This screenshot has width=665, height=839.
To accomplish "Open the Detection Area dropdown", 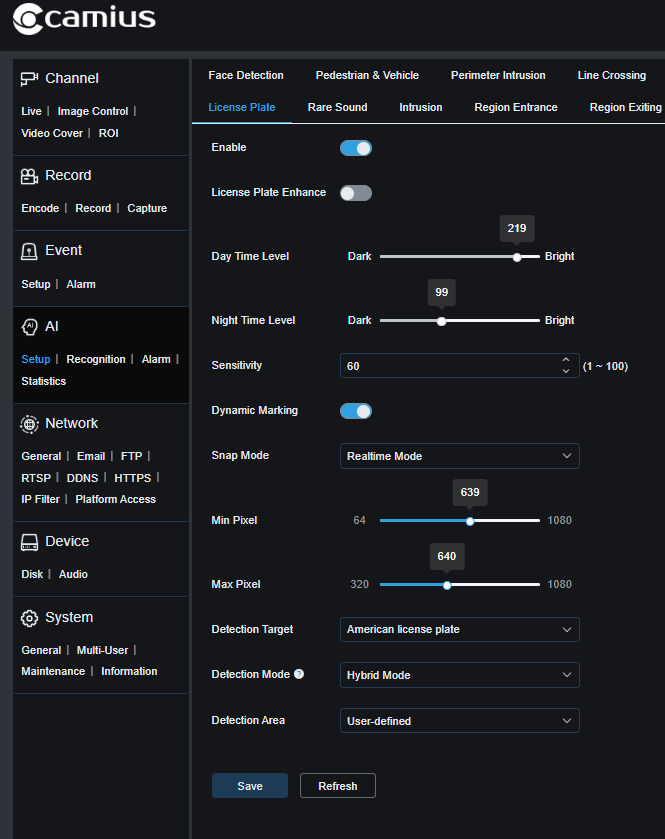I will click(x=460, y=721).
